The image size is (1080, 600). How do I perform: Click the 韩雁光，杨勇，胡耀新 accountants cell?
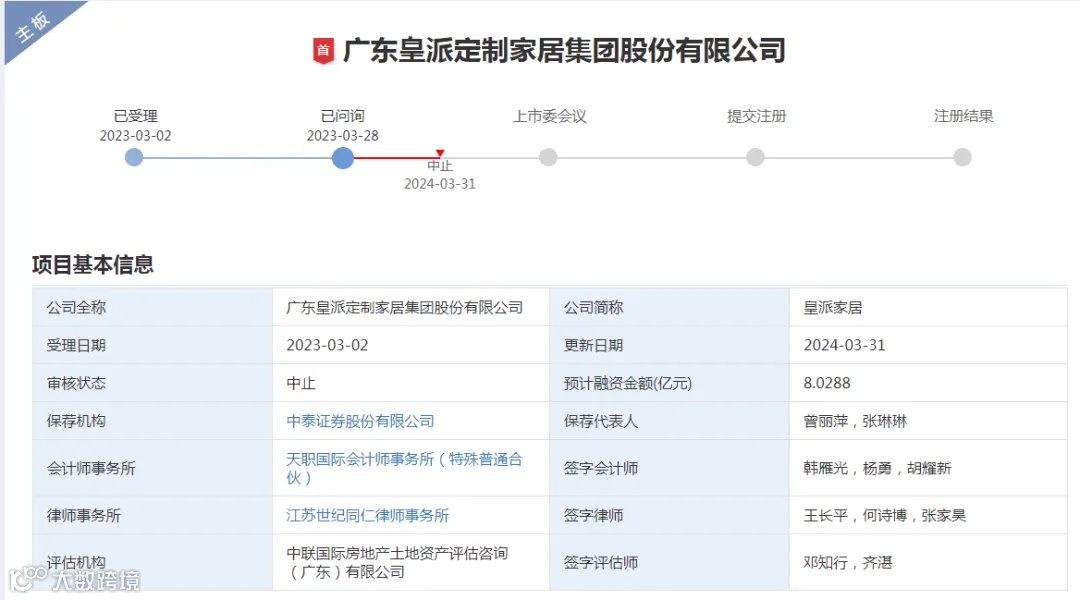pos(928,468)
